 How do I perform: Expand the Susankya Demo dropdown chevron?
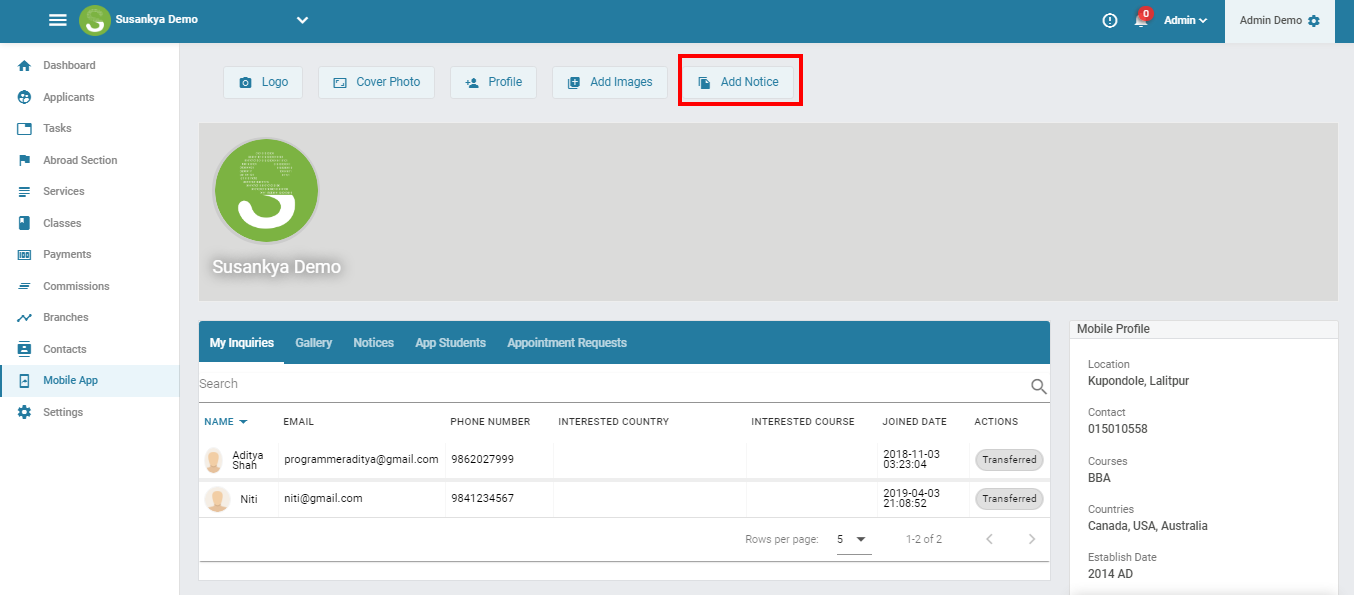pos(302,20)
